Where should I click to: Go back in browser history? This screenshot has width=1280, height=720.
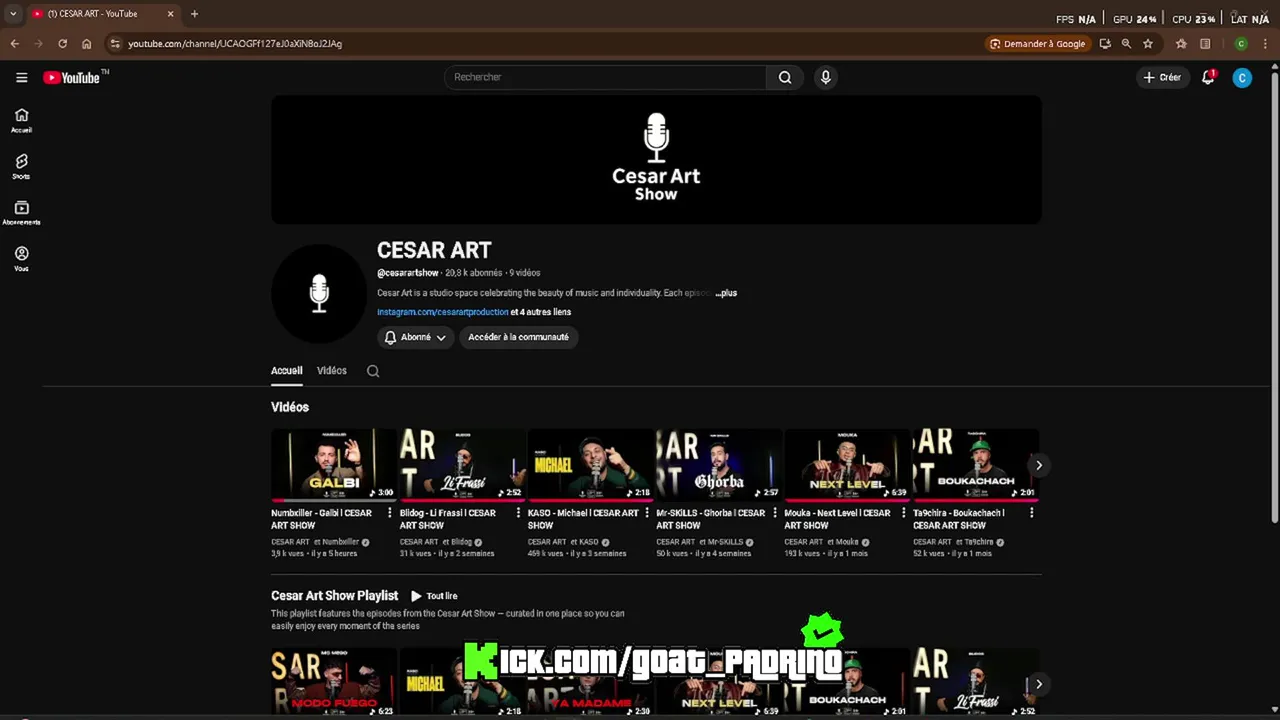(x=14, y=44)
